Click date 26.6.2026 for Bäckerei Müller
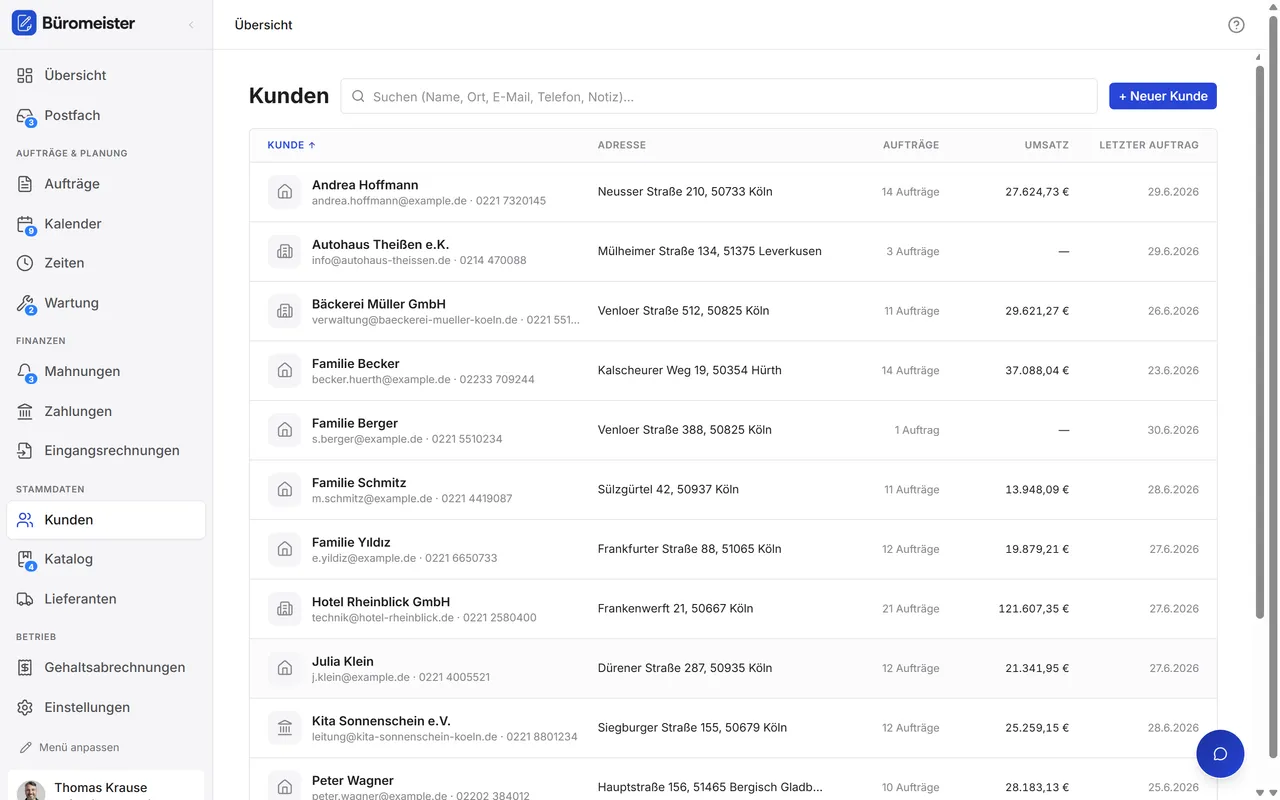Image resolution: width=1280 pixels, height=800 pixels. point(1173,311)
